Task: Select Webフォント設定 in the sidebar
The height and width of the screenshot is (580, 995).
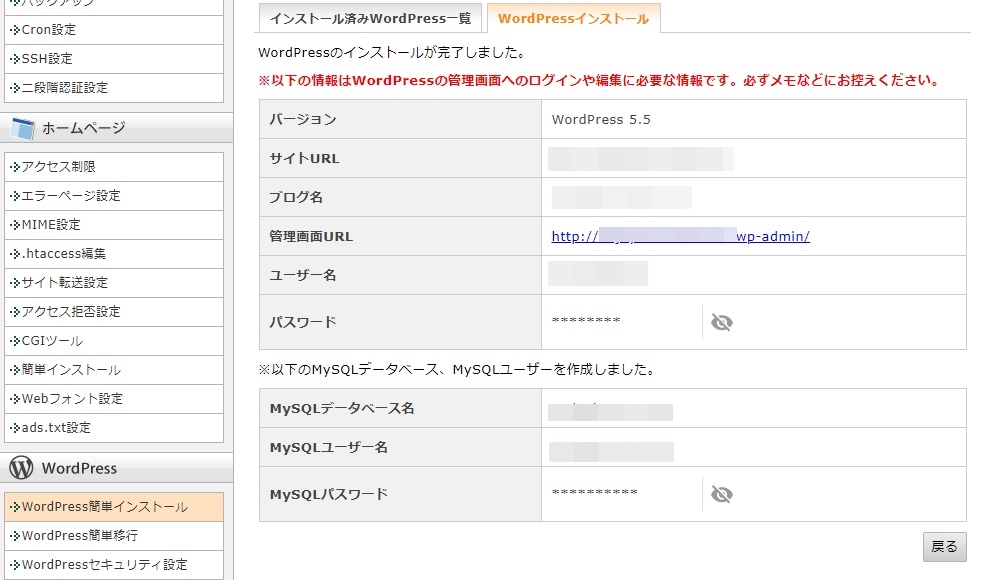Action: [71, 399]
